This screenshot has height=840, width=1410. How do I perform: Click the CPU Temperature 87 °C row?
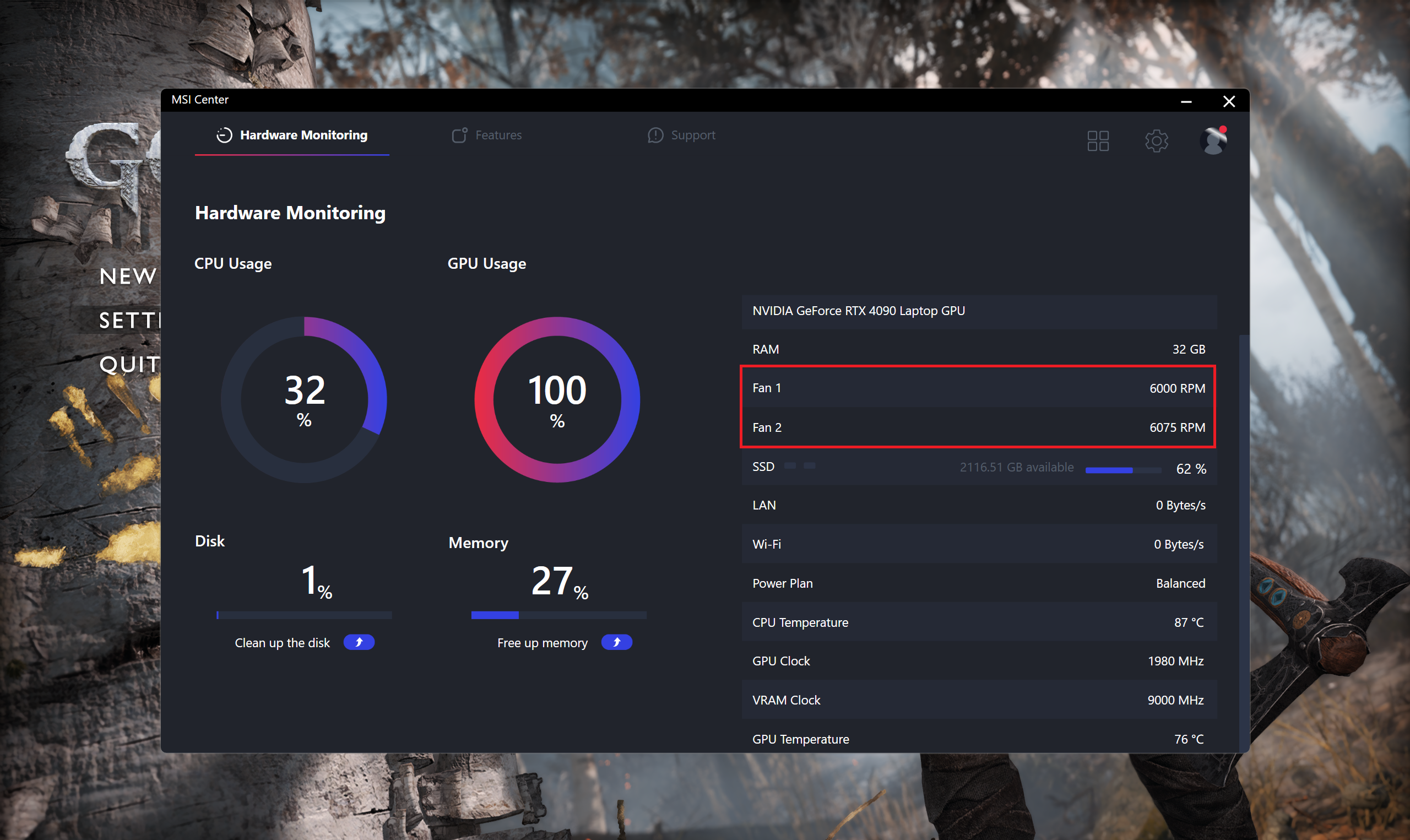(x=979, y=622)
